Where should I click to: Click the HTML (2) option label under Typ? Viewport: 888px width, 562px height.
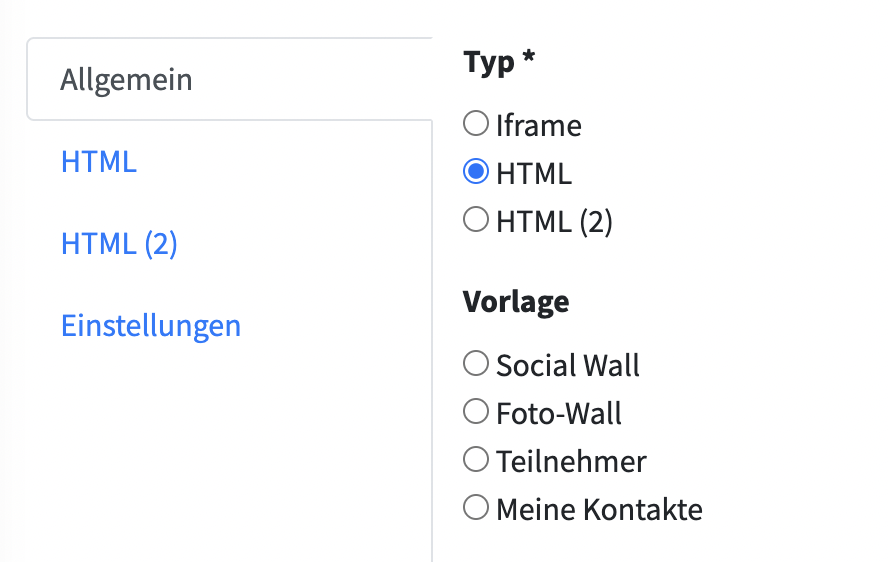pyautogui.click(x=554, y=222)
